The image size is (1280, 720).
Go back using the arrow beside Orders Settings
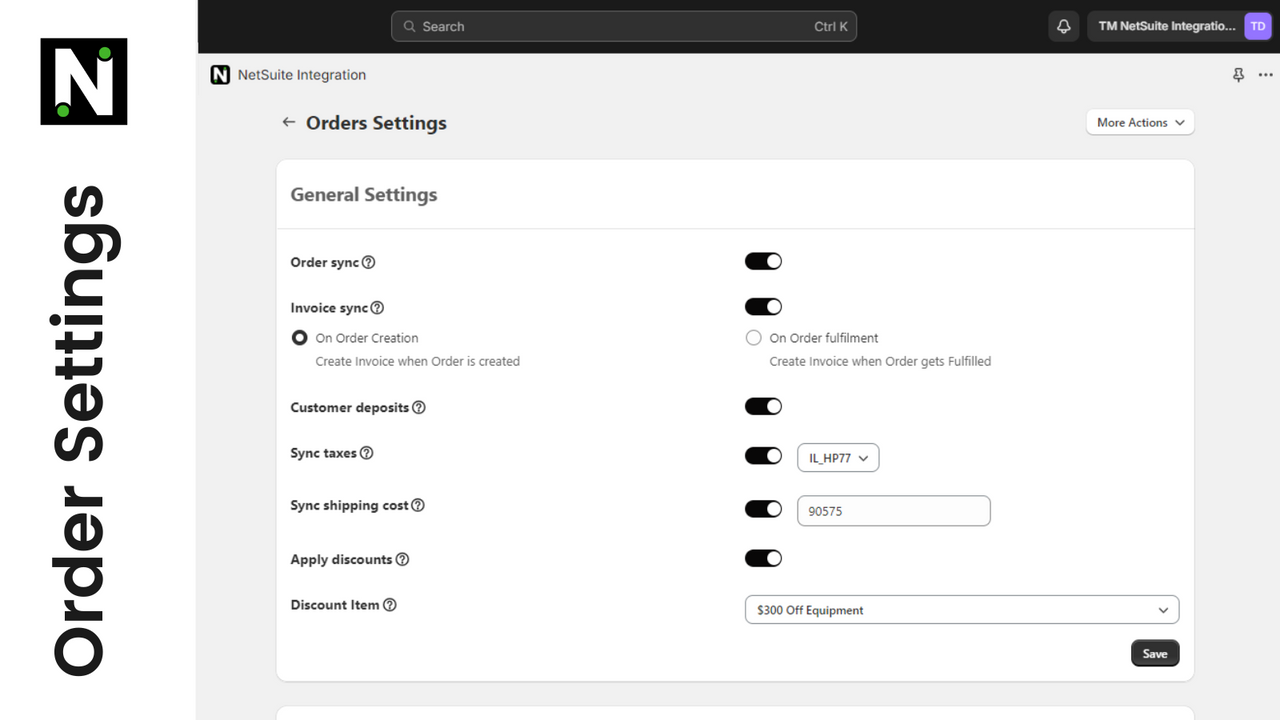click(289, 122)
